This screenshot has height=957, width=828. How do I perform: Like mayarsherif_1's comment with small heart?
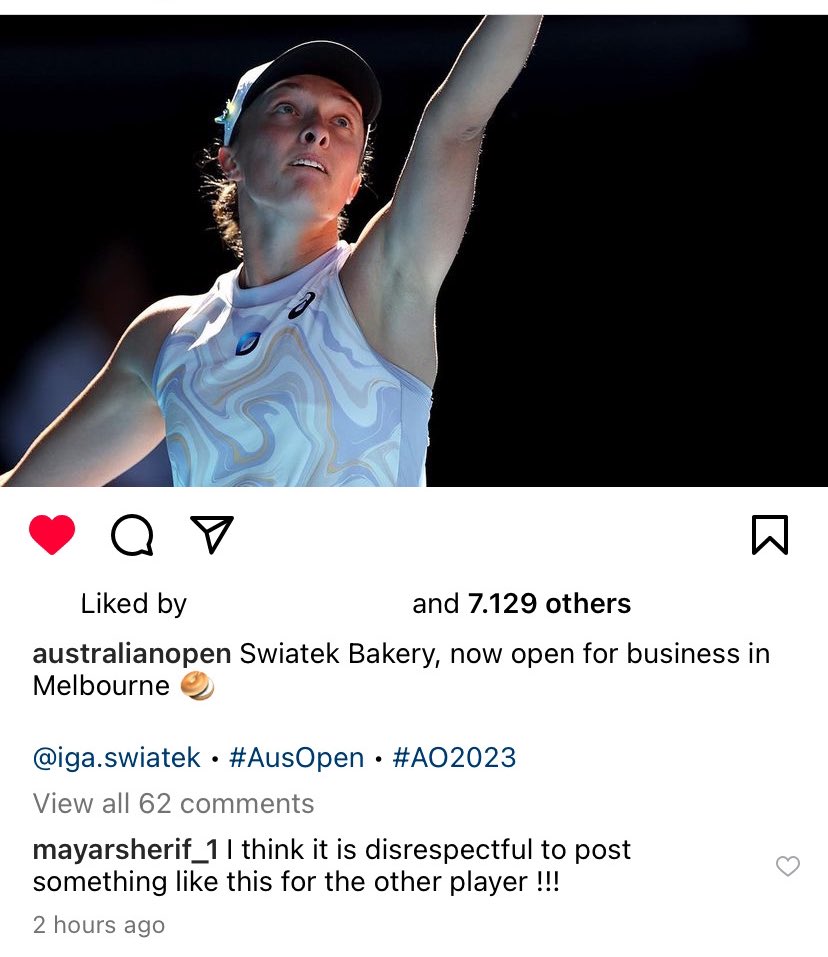point(788,866)
